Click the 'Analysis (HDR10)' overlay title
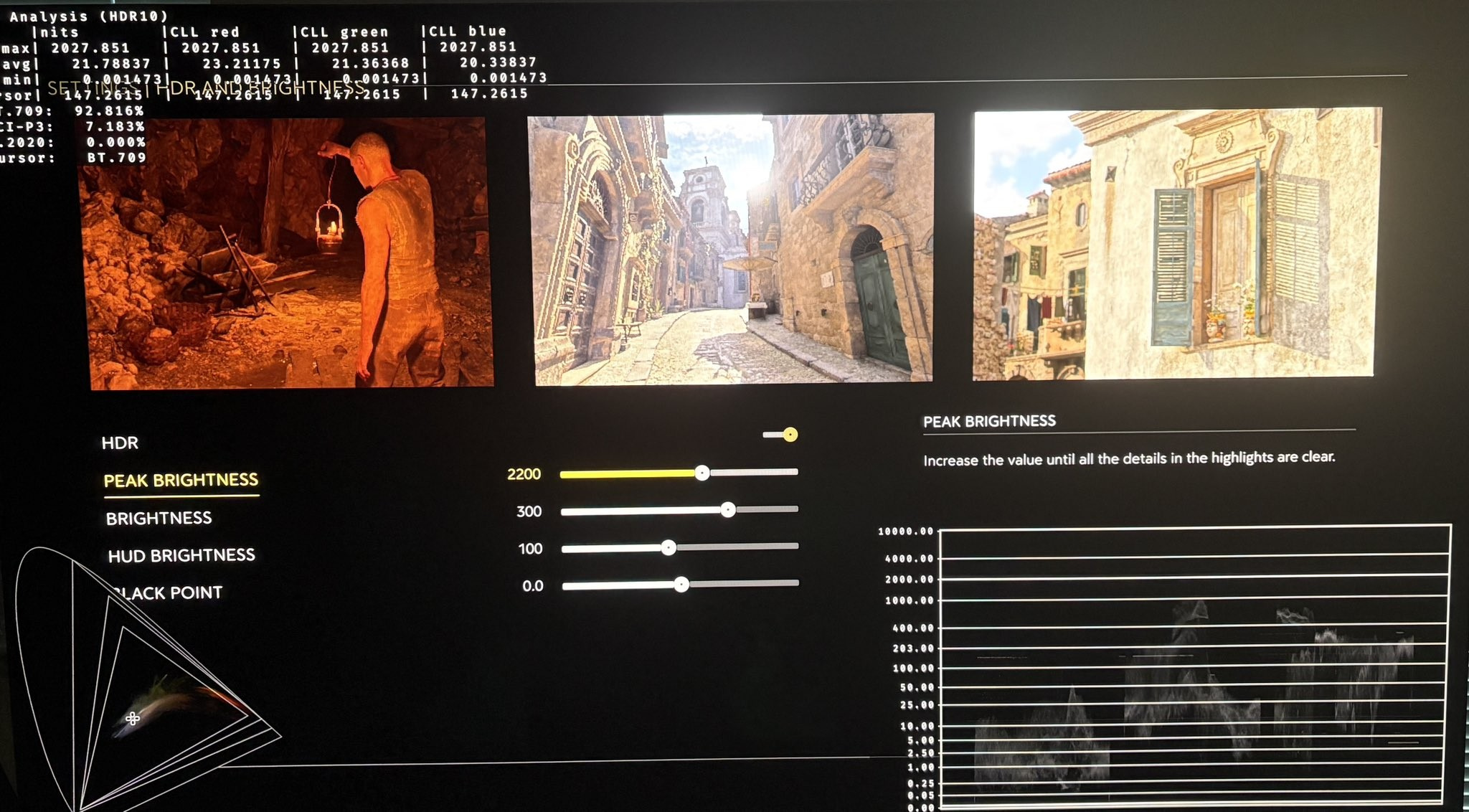Screen dimensions: 1469x812 pos(89,16)
